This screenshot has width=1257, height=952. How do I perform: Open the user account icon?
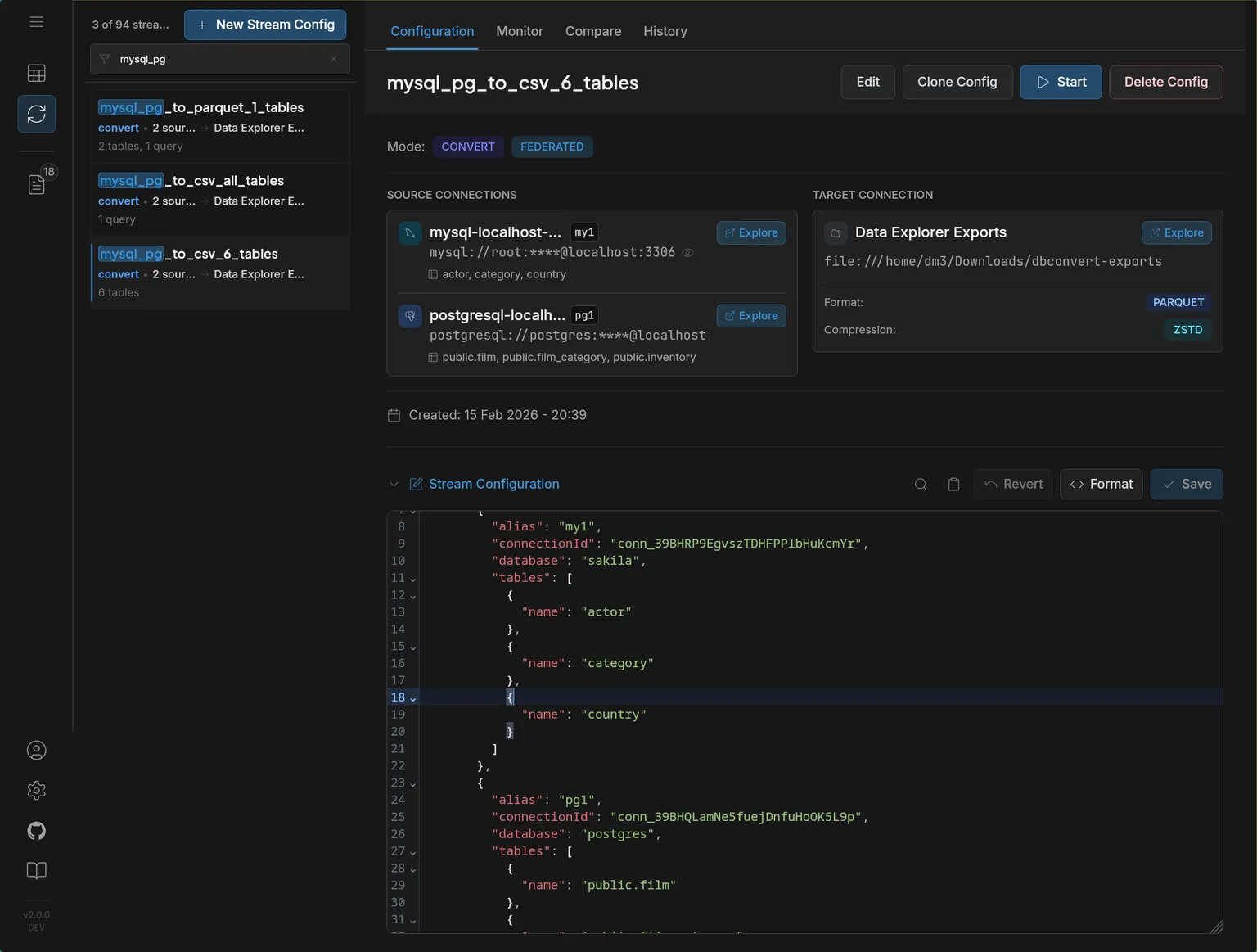(37, 750)
